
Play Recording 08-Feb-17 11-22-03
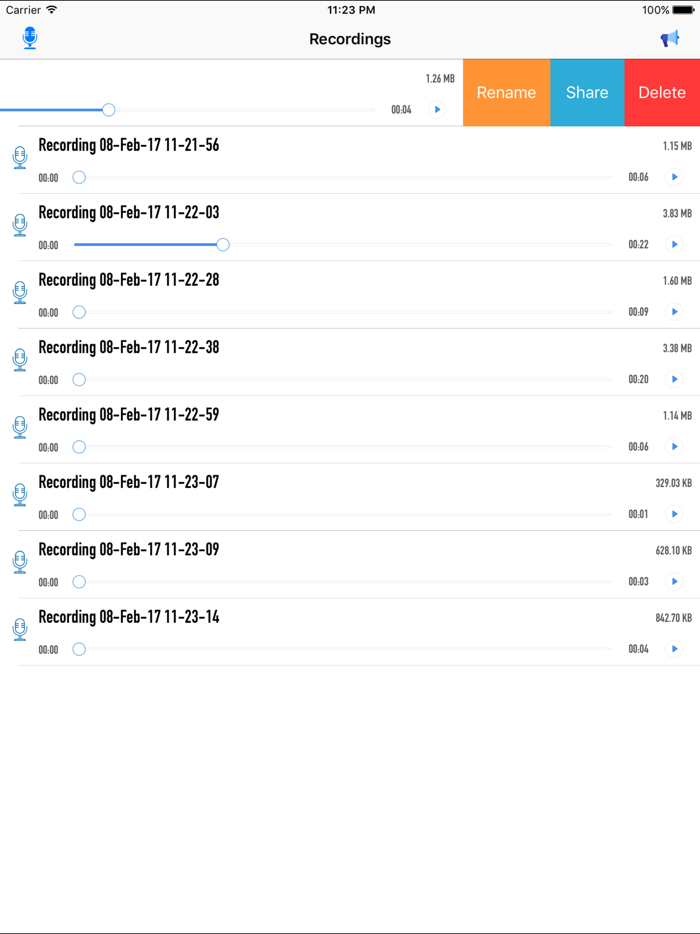(x=675, y=244)
